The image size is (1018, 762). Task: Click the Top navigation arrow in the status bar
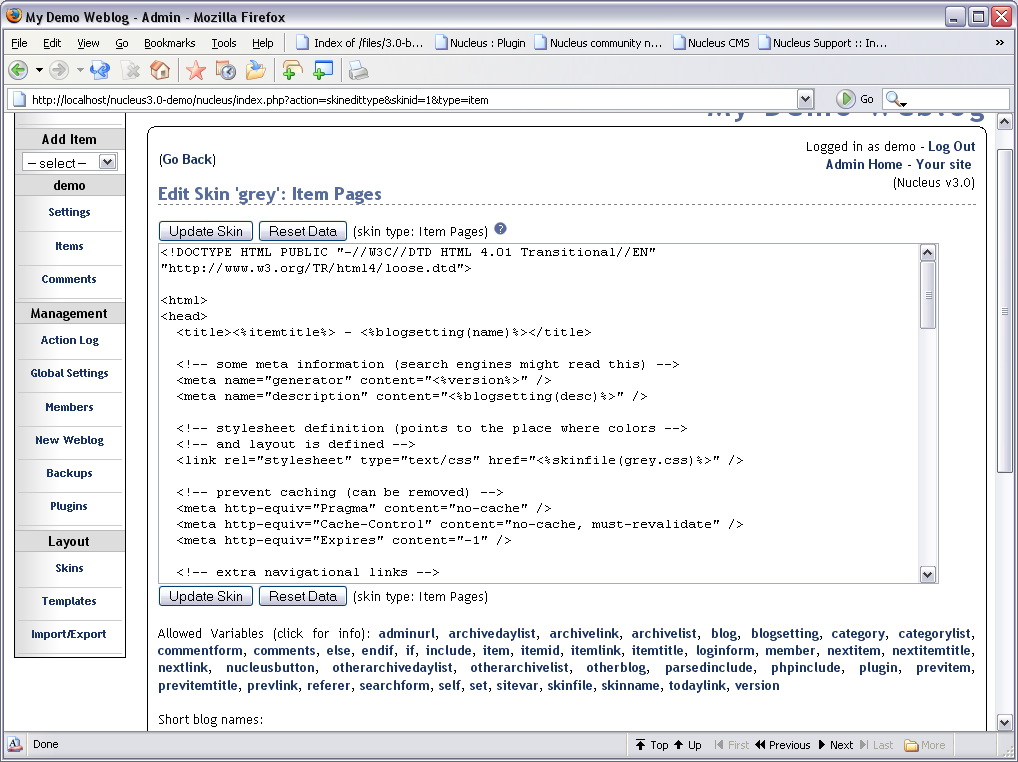click(651, 744)
